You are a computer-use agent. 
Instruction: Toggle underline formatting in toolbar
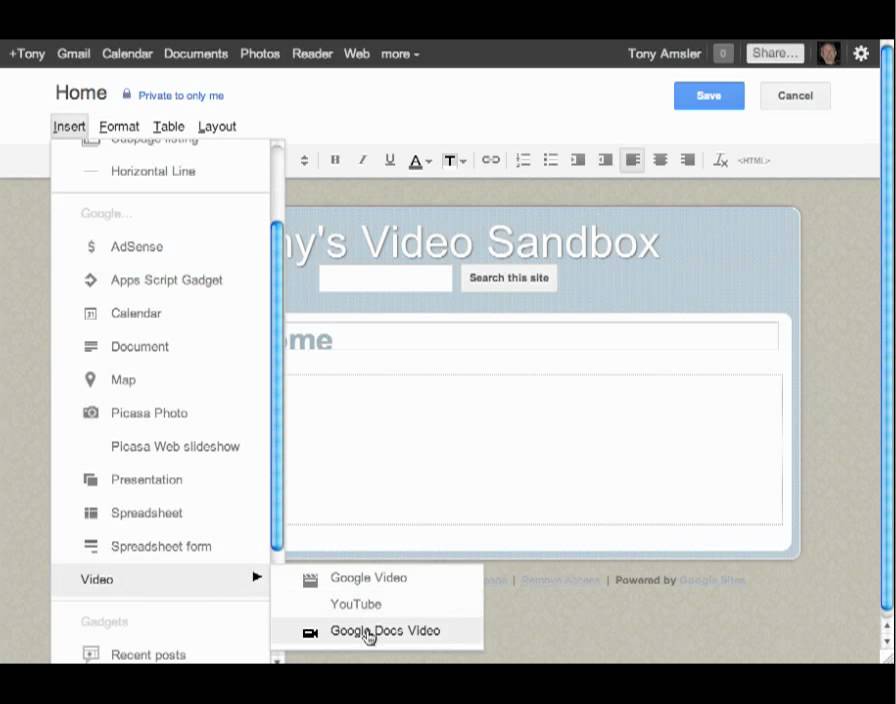390,160
